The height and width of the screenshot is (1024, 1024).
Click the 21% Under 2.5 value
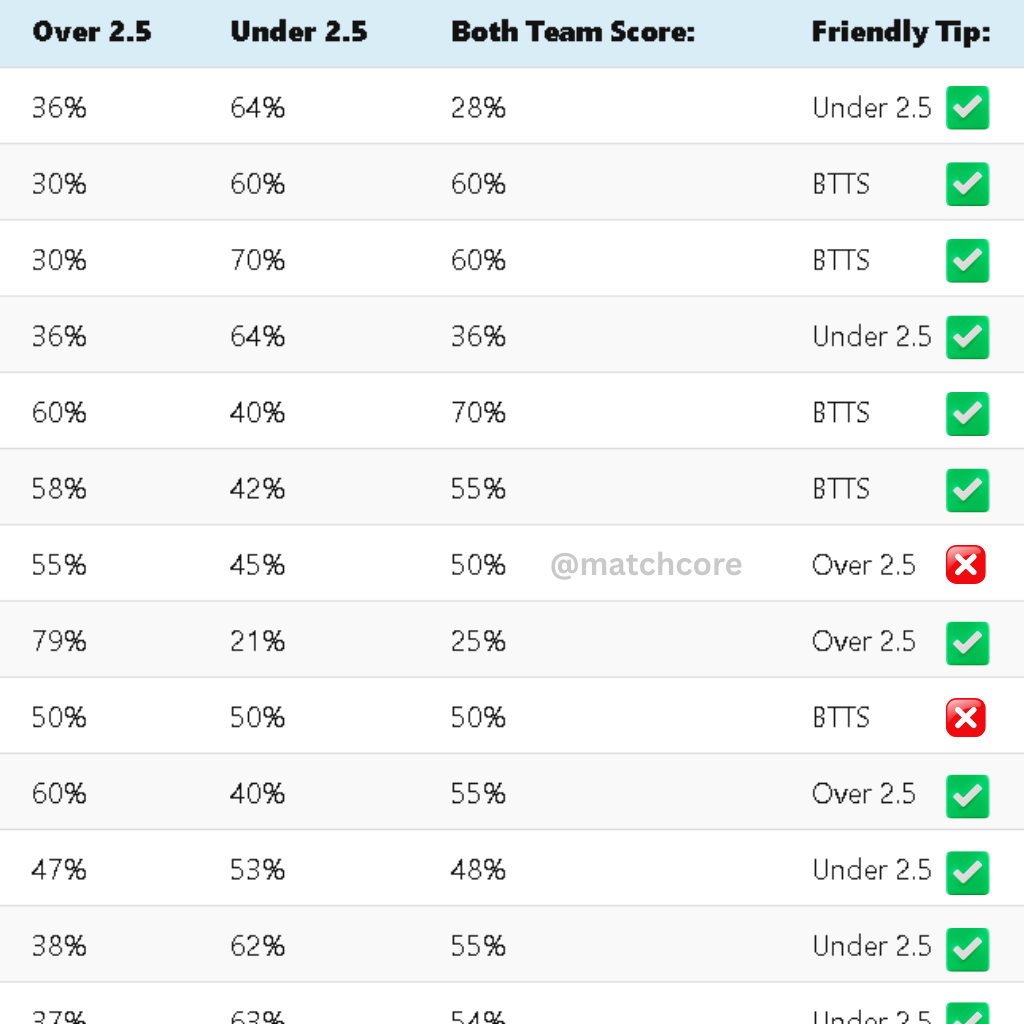click(x=257, y=641)
